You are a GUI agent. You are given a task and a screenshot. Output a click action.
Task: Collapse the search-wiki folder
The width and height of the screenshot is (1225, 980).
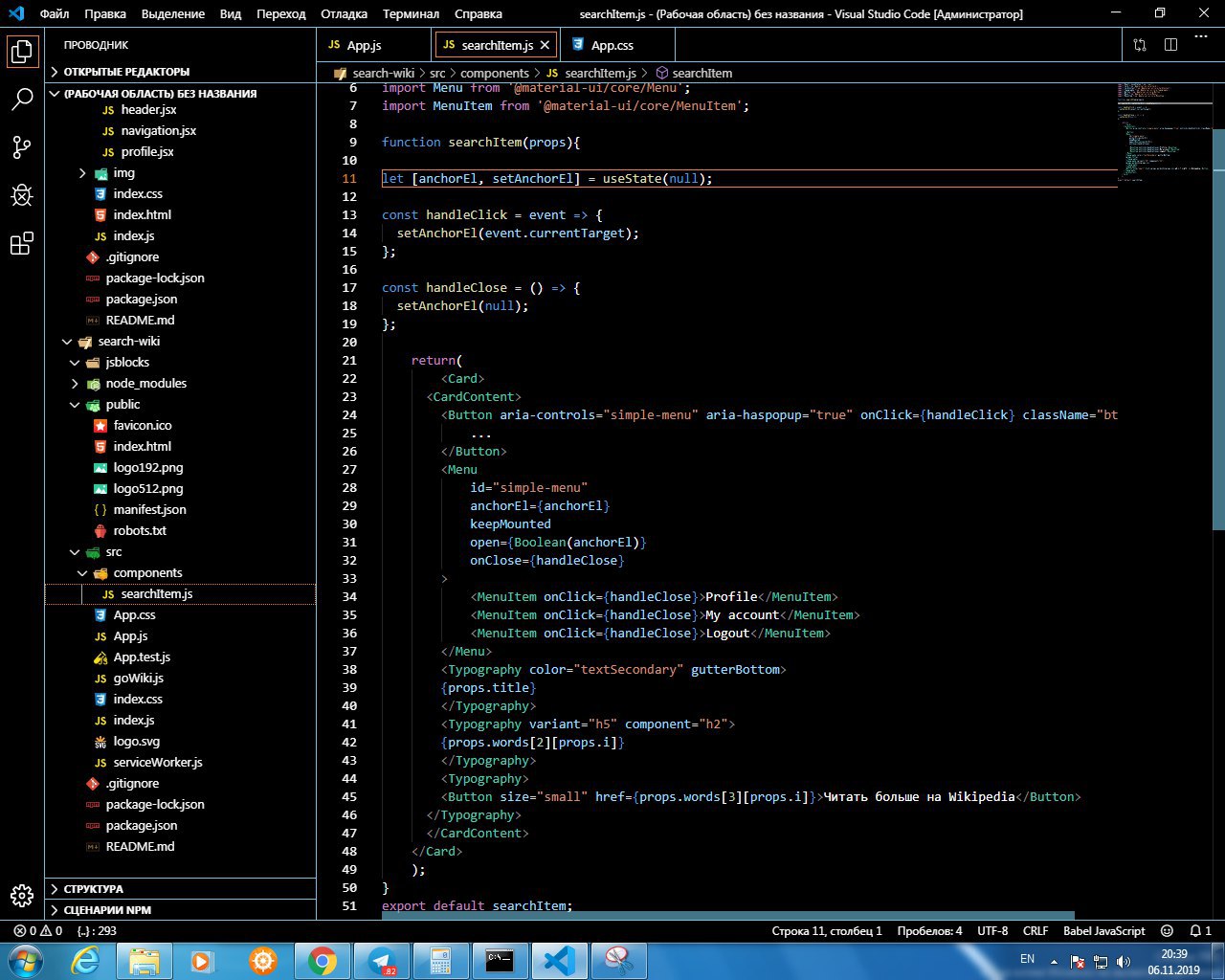[129, 342]
